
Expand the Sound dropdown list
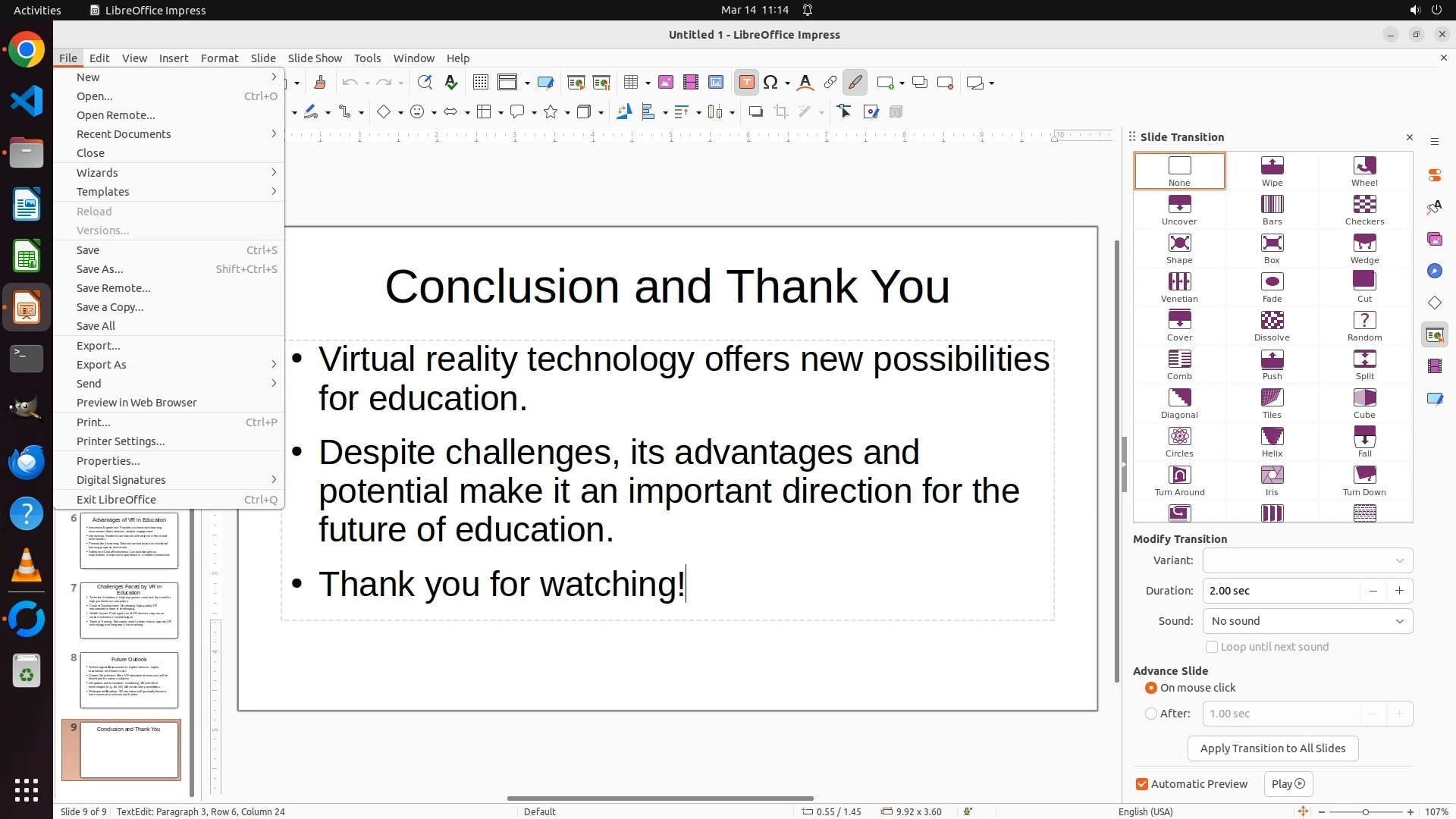pos(1307,621)
